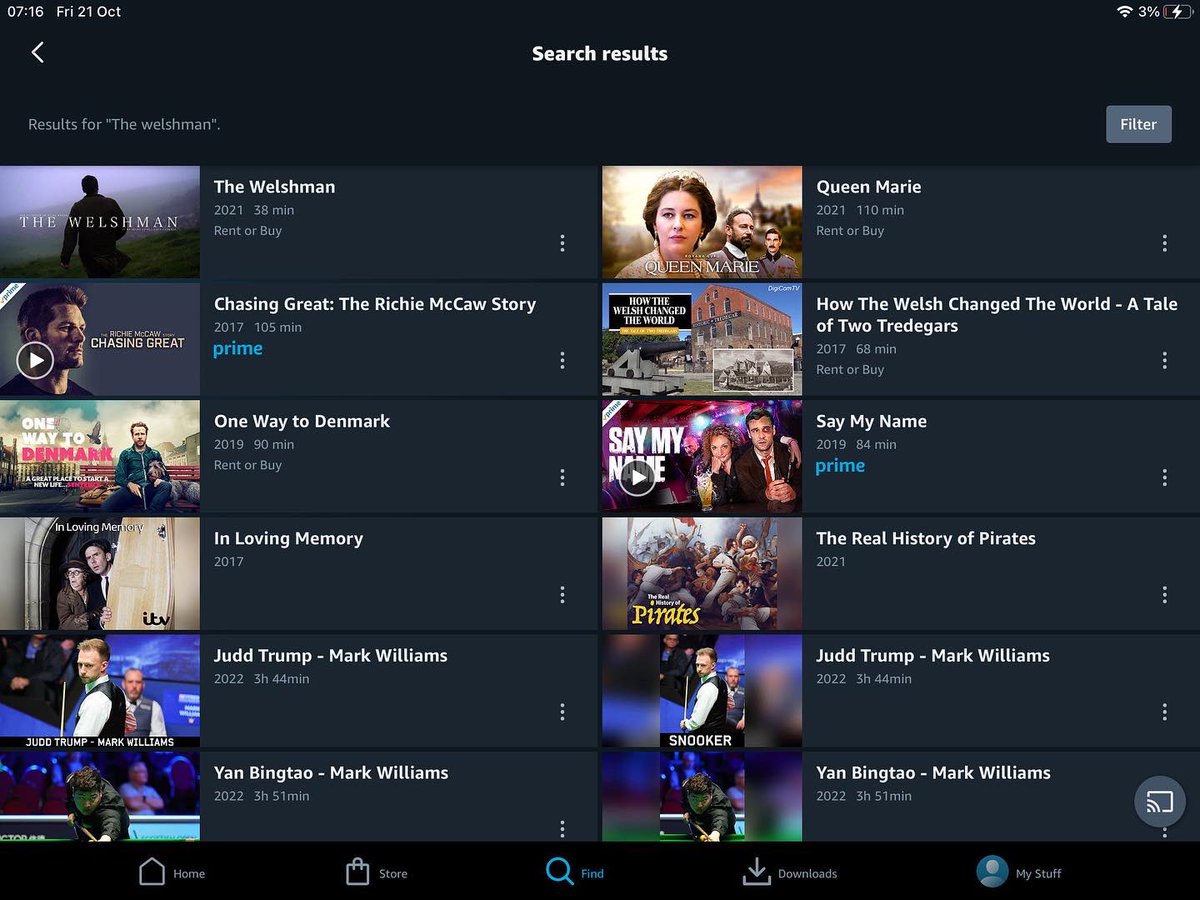The image size is (1200, 900).
Task: Open How The Welsh Changed The World thumbnail
Action: tap(702, 339)
